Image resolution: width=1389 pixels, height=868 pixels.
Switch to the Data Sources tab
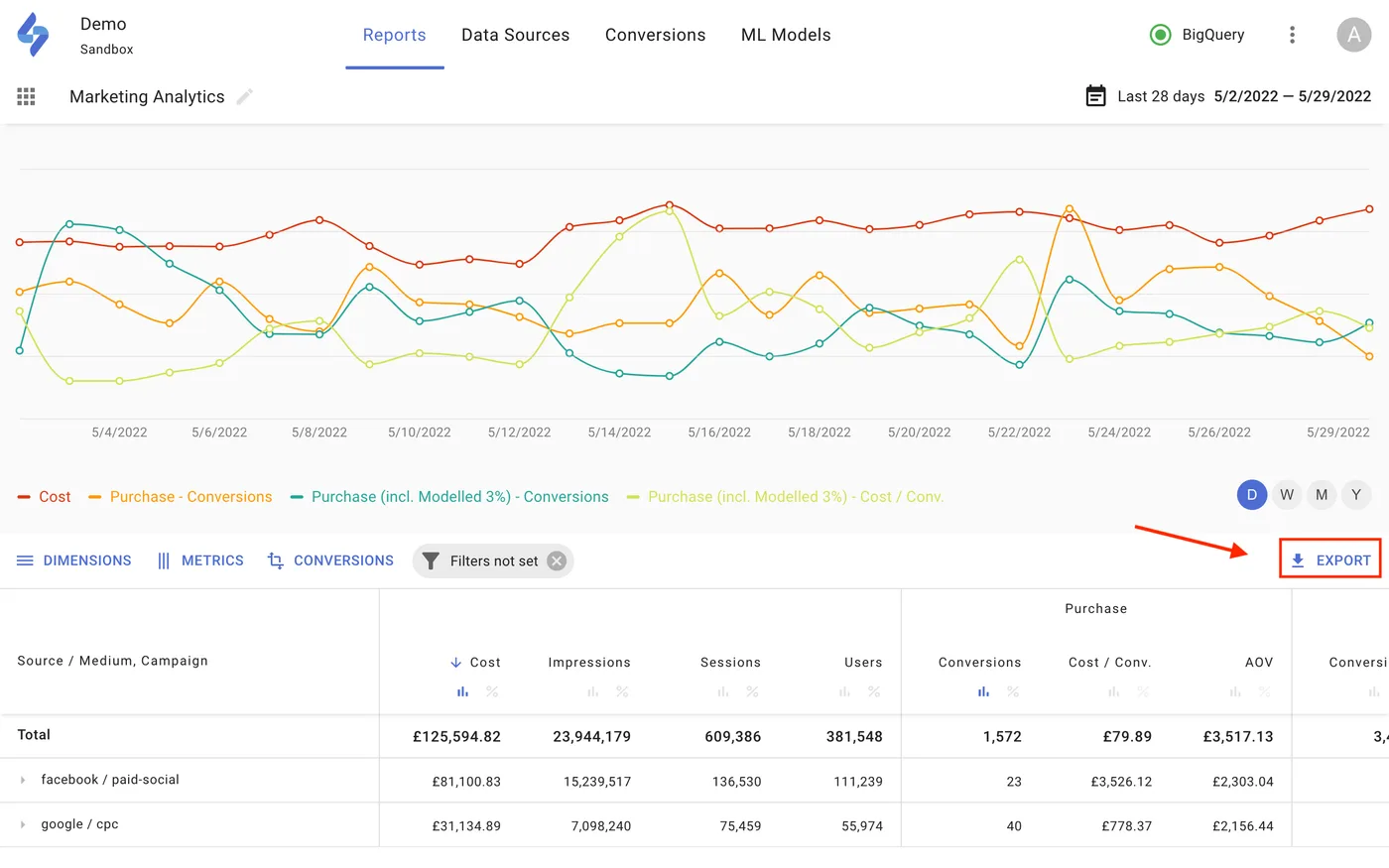pos(515,35)
